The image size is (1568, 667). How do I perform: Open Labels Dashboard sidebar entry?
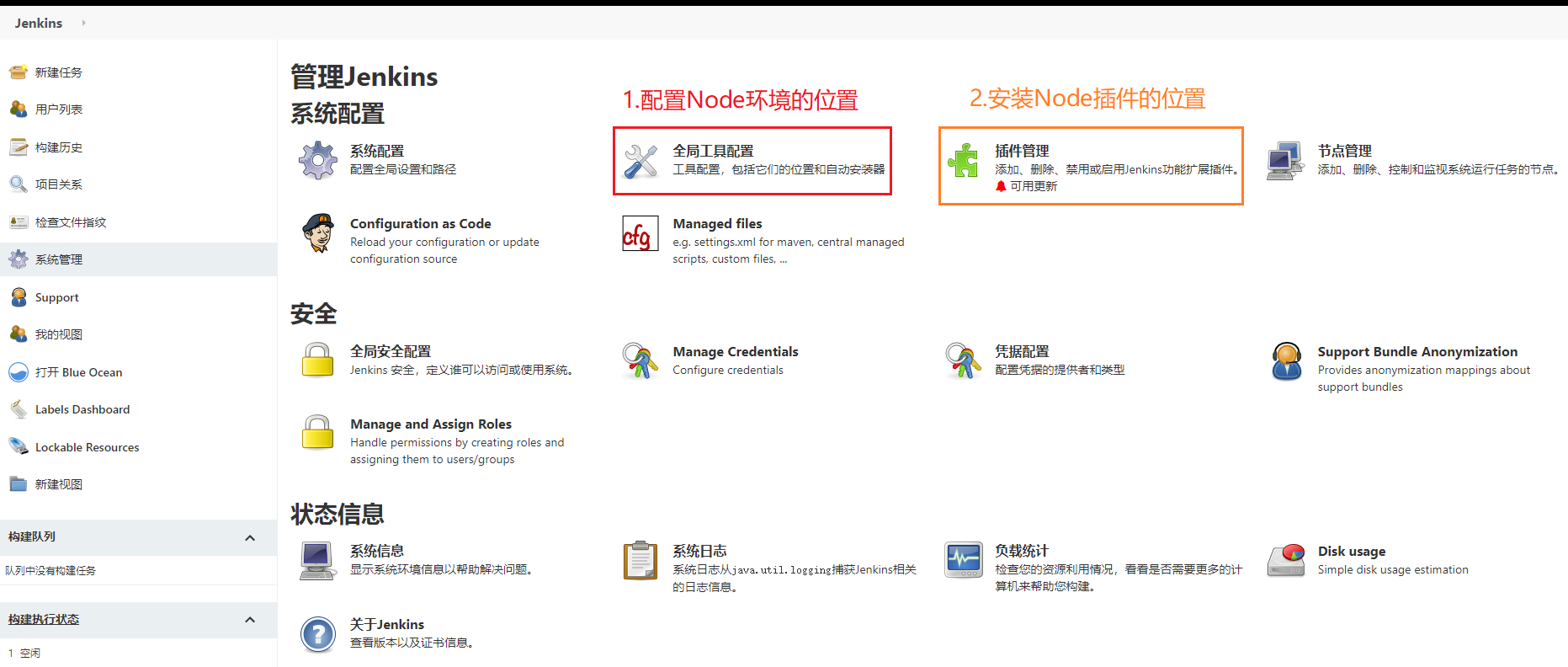[82, 409]
